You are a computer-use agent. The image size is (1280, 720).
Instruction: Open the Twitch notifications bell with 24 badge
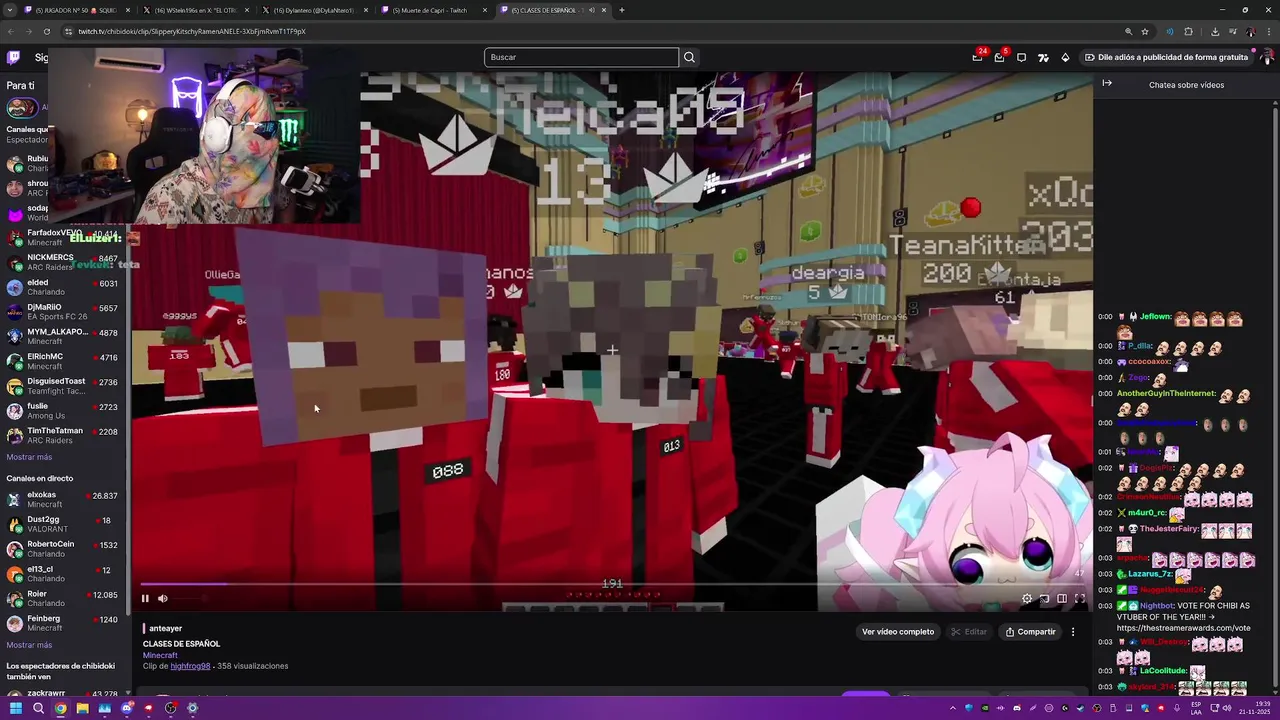(x=977, y=57)
